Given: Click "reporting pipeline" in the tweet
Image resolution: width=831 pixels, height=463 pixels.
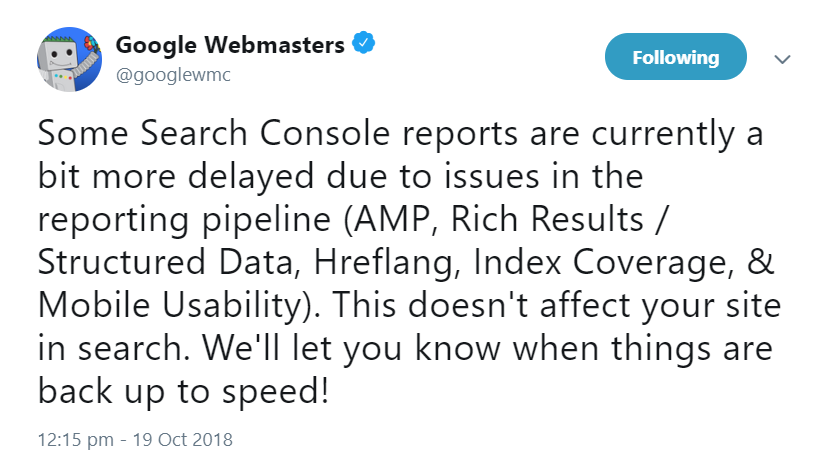Looking at the screenshot, I should tap(180, 219).
